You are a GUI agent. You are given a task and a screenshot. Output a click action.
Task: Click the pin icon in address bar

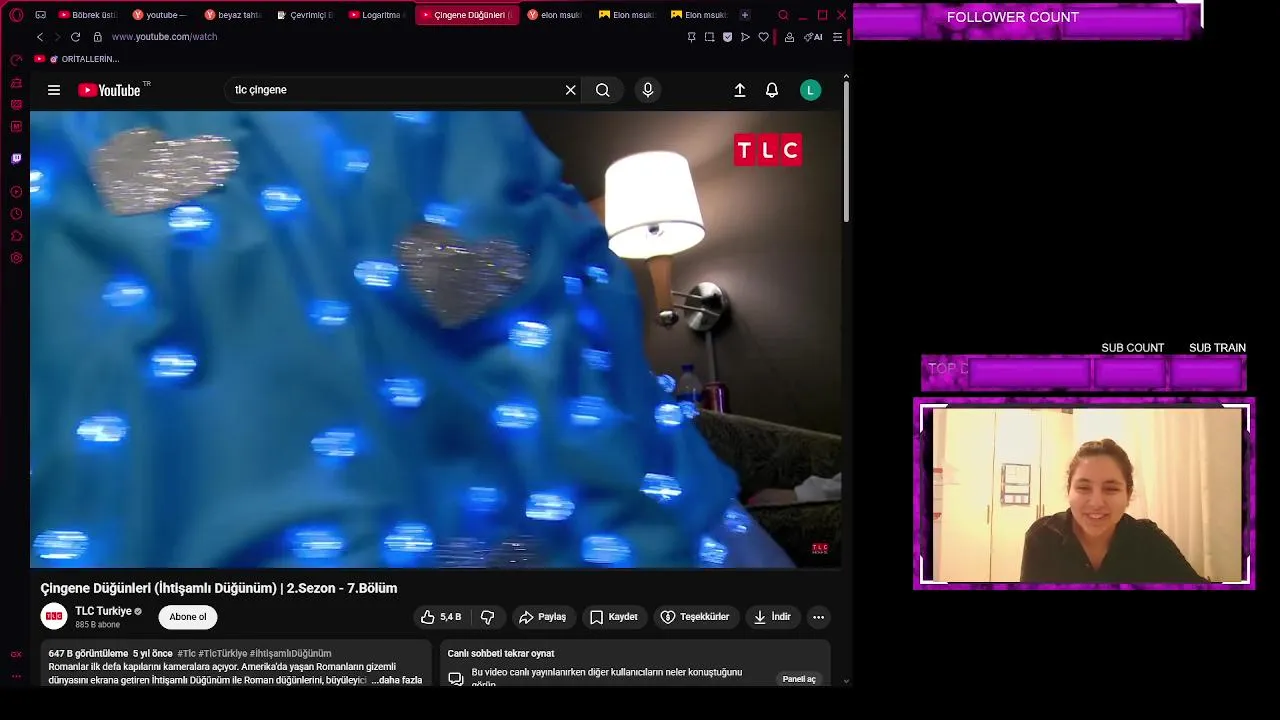click(x=691, y=37)
